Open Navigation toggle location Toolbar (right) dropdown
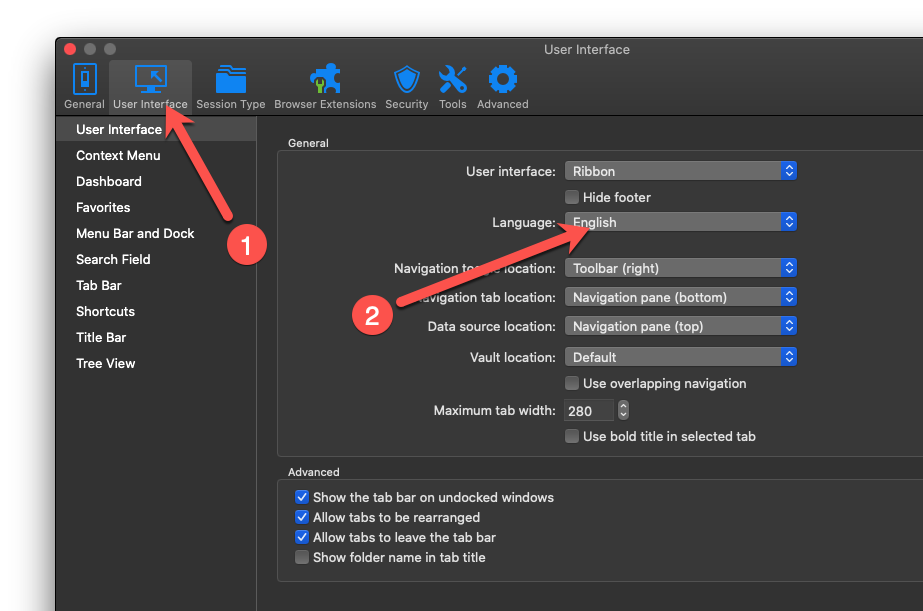This screenshot has height=611, width=923. click(680, 268)
